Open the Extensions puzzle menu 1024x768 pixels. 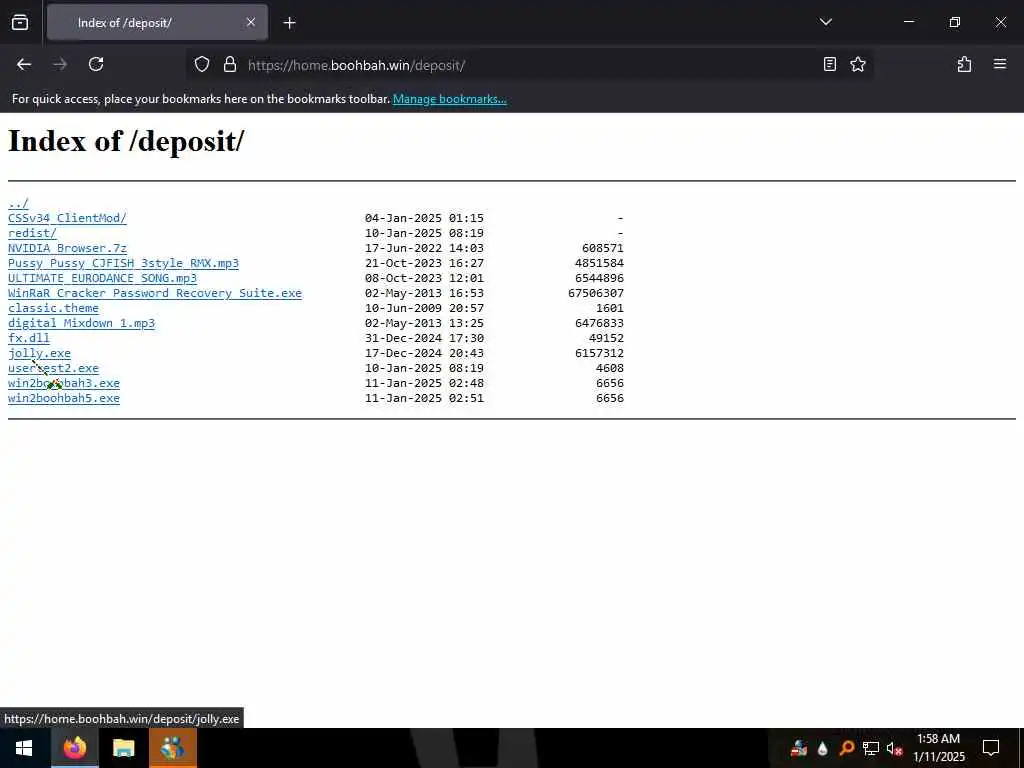[x=964, y=64]
